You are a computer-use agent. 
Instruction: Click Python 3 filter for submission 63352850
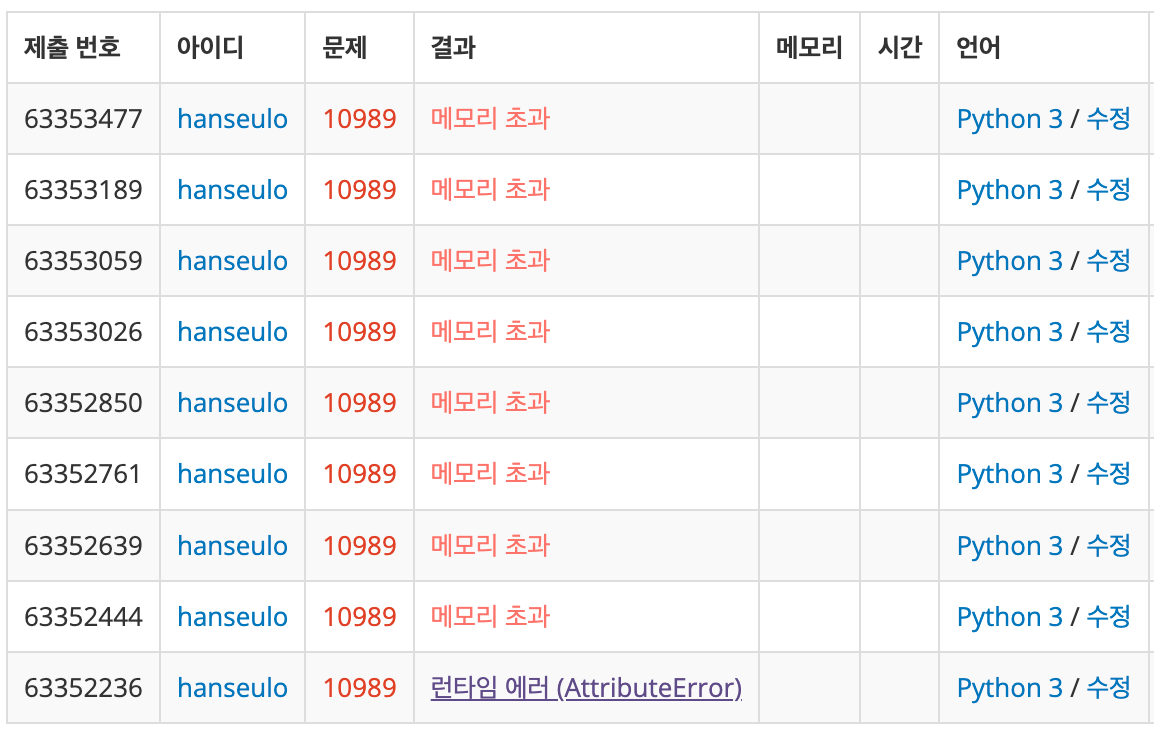click(1009, 403)
